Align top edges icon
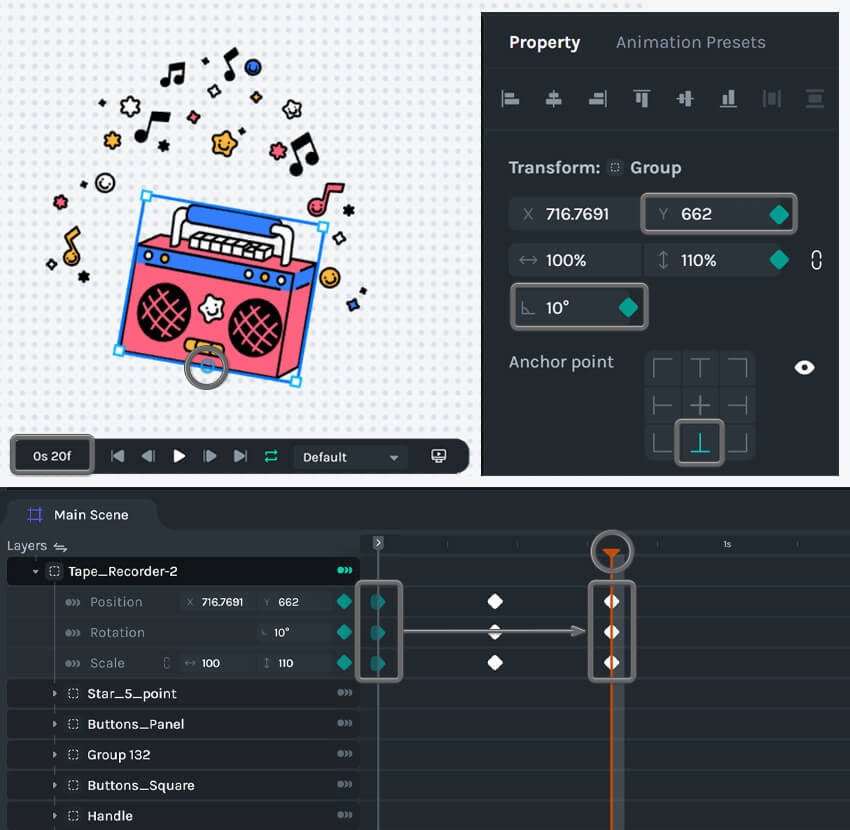The width and height of the screenshot is (850, 830). (641, 99)
